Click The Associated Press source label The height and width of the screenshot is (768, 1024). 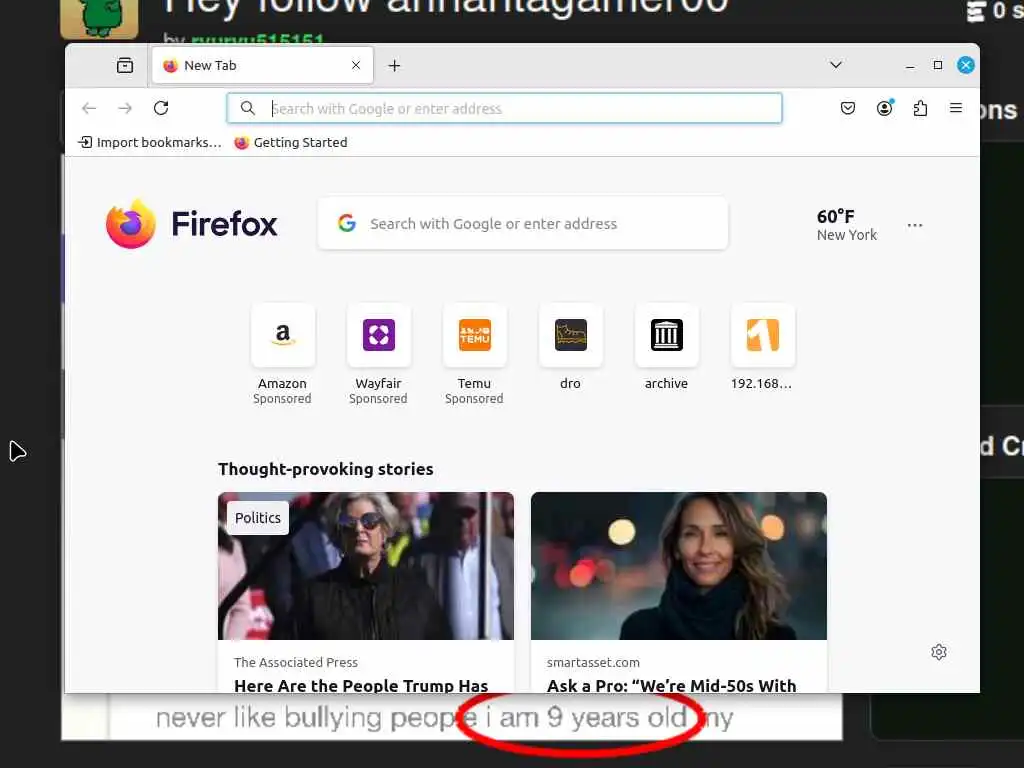click(x=296, y=662)
